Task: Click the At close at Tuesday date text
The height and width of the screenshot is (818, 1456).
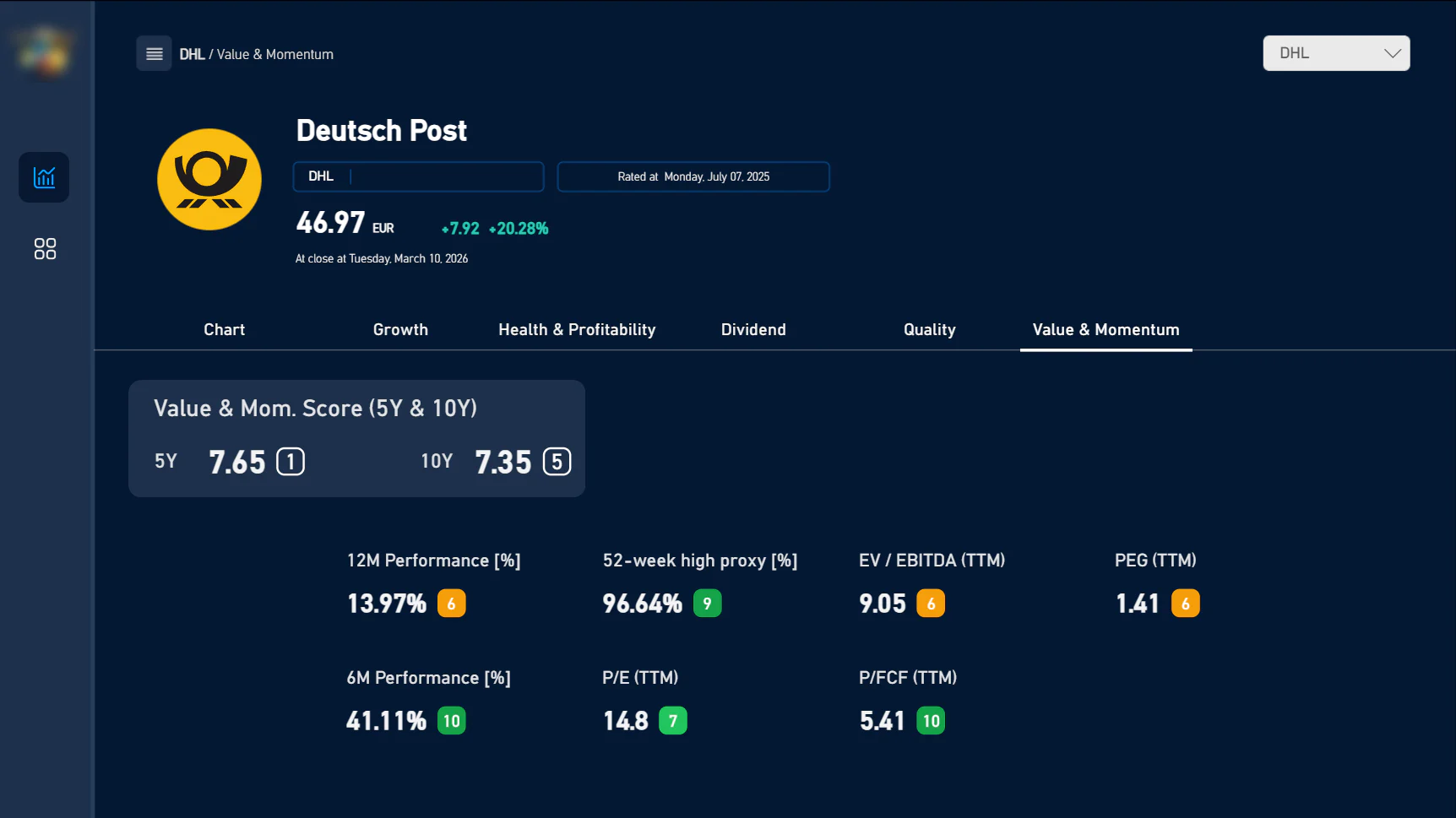Action: pos(382,258)
